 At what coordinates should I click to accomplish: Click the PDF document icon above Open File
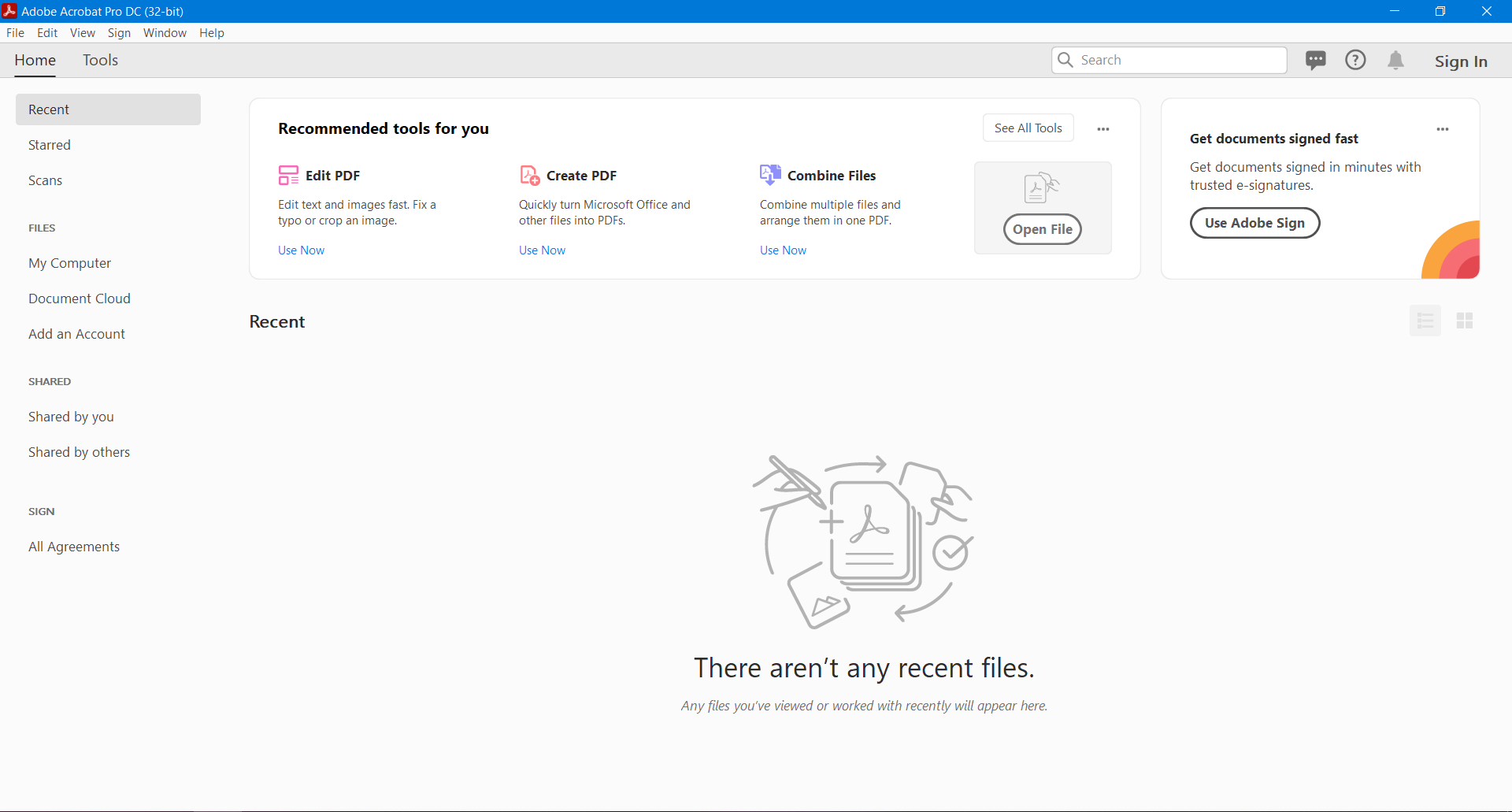1041,188
